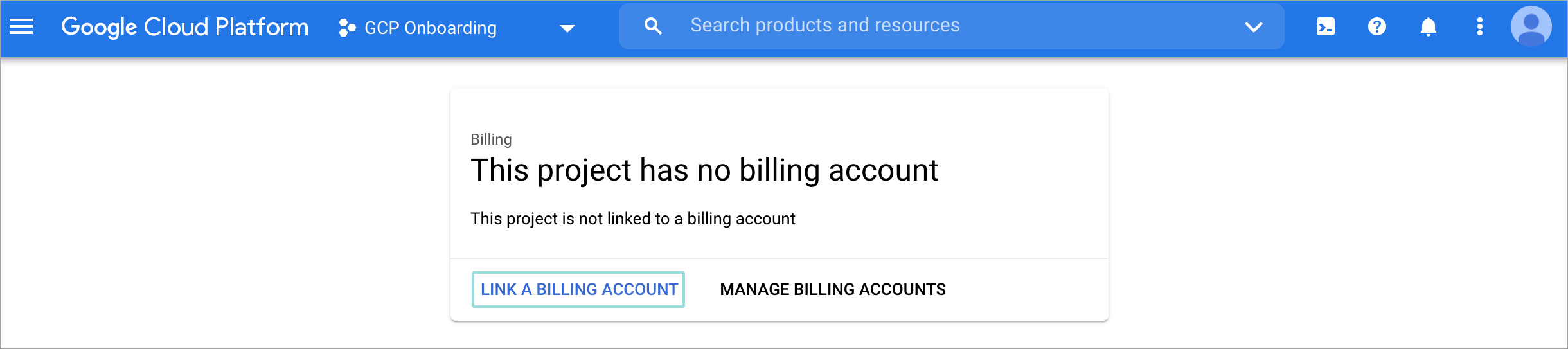1568x349 pixels.
Task: Expand the search bar chevron
Action: tap(1253, 27)
